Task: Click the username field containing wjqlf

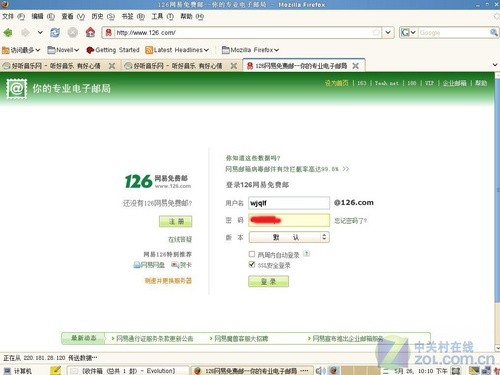Action: pyautogui.click(x=289, y=203)
